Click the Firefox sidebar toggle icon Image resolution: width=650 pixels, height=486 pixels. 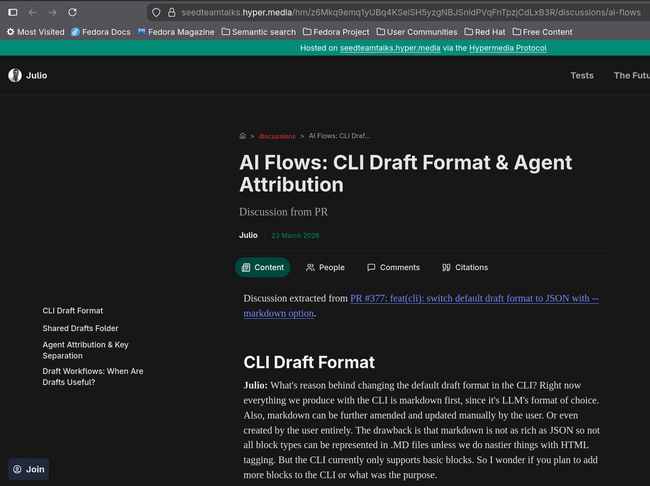coord(13,12)
